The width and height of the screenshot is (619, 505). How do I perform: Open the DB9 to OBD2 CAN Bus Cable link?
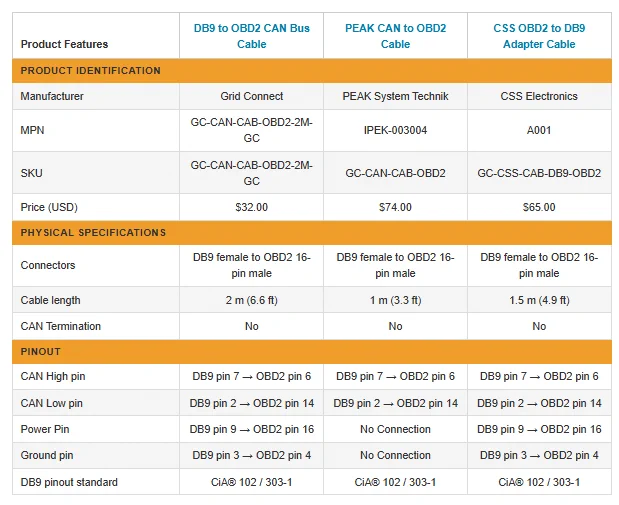251,36
